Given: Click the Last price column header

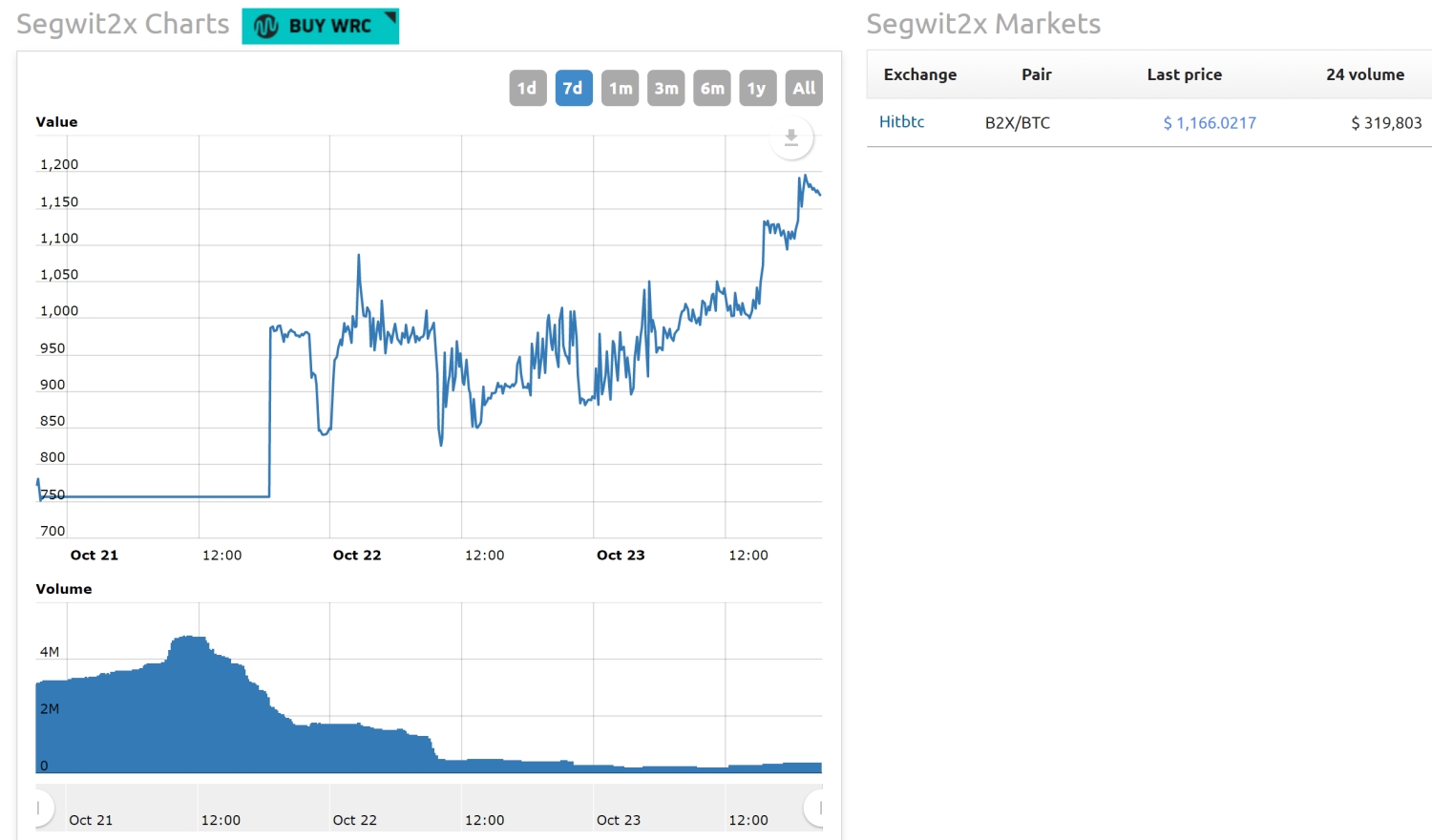Looking at the screenshot, I should [1185, 74].
